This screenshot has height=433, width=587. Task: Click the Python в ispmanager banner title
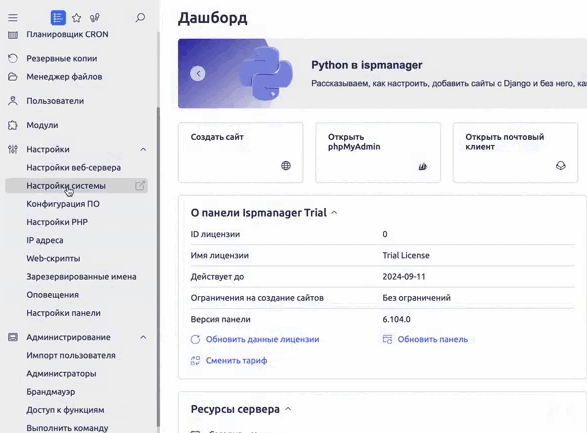pos(367,65)
